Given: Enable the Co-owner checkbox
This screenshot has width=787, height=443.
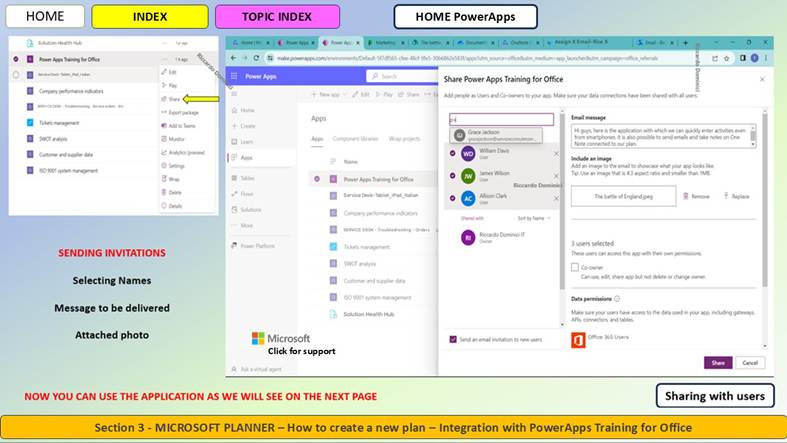Looking at the screenshot, I should pyautogui.click(x=575, y=267).
